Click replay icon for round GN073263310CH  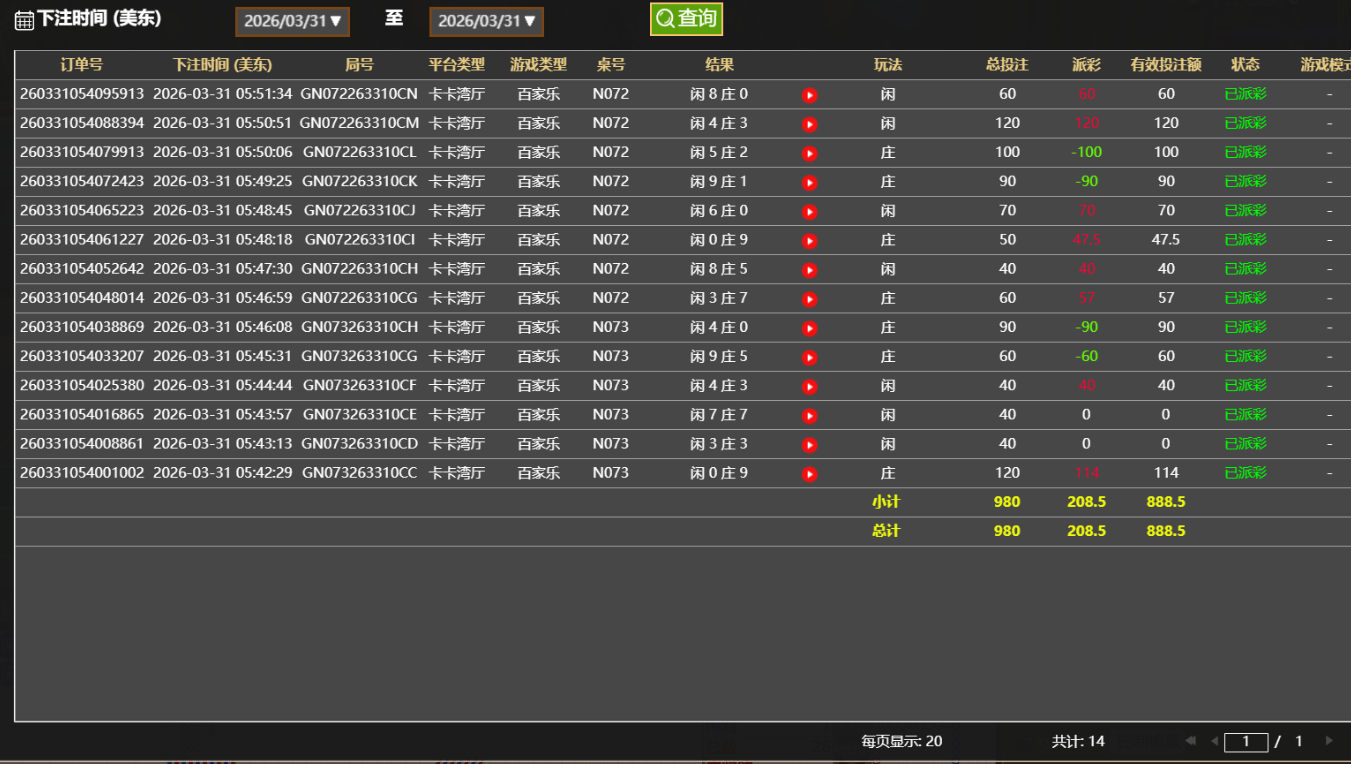pyautogui.click(x=809, y=328)
